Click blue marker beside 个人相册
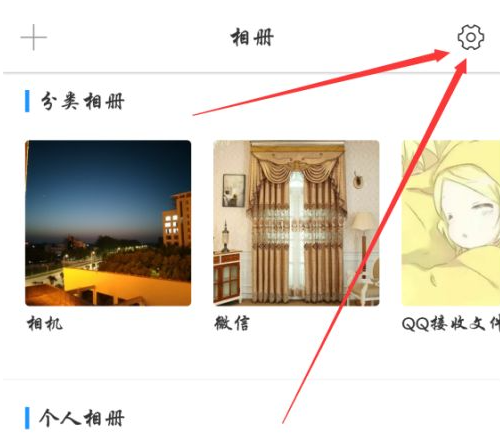This screenshot has height=441, width=500. 27,418
